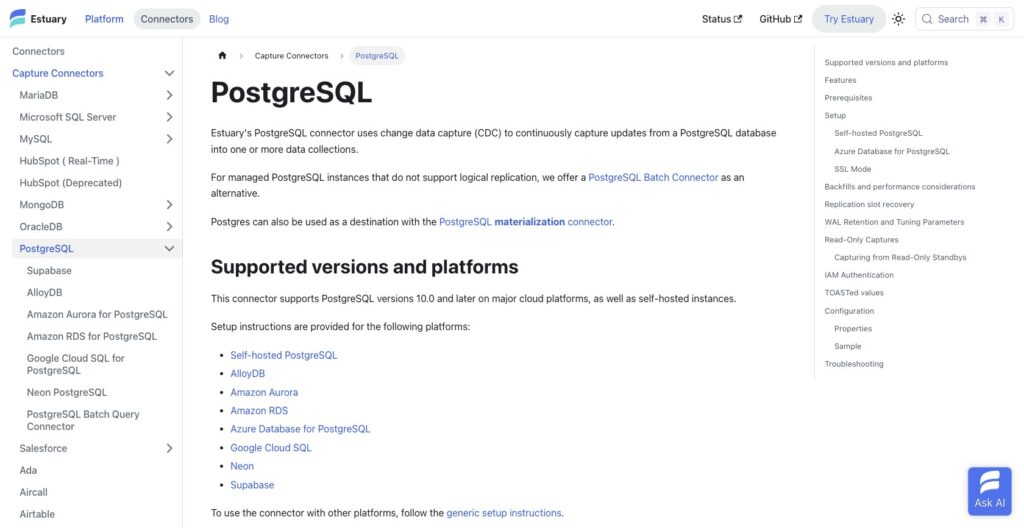Open the Status external link
This screenshot has width=1024, height=528.
(722, 19)
